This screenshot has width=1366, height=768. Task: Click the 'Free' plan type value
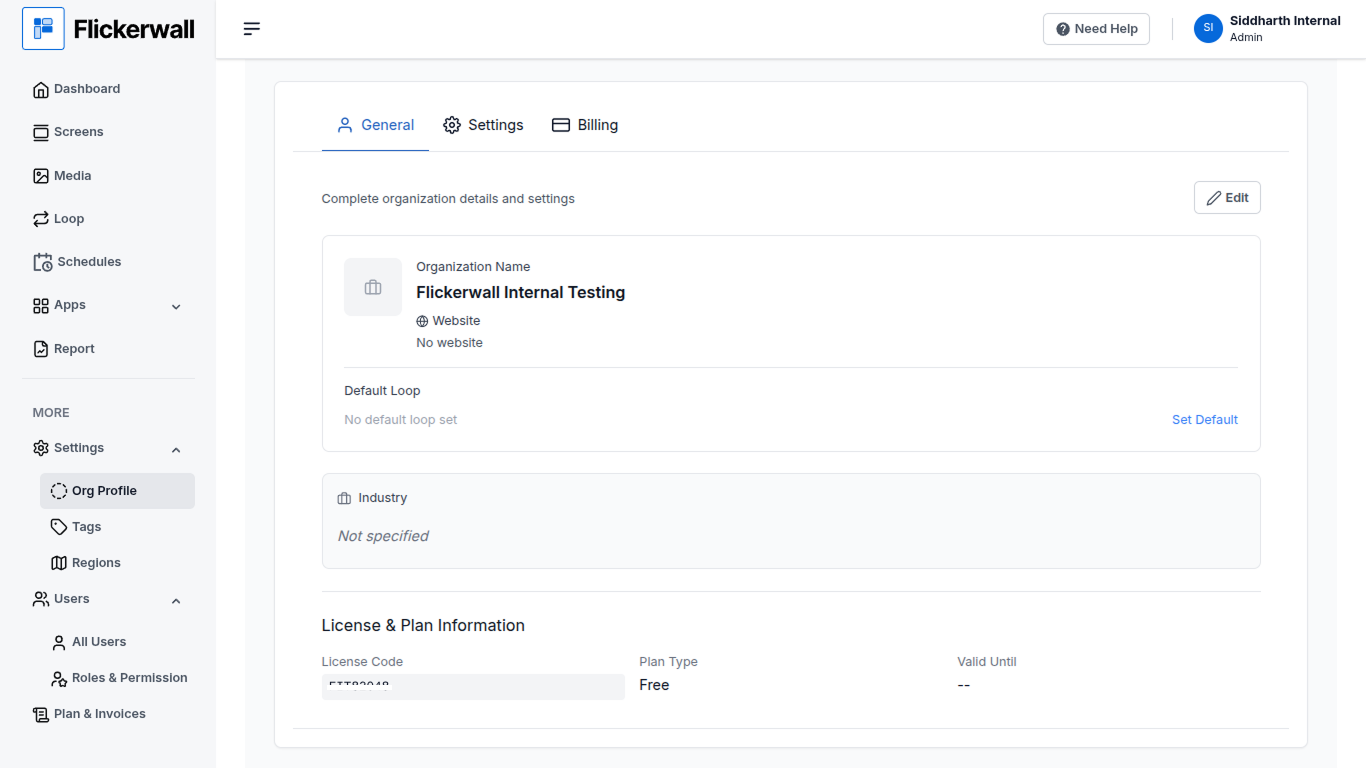(654, 685)
